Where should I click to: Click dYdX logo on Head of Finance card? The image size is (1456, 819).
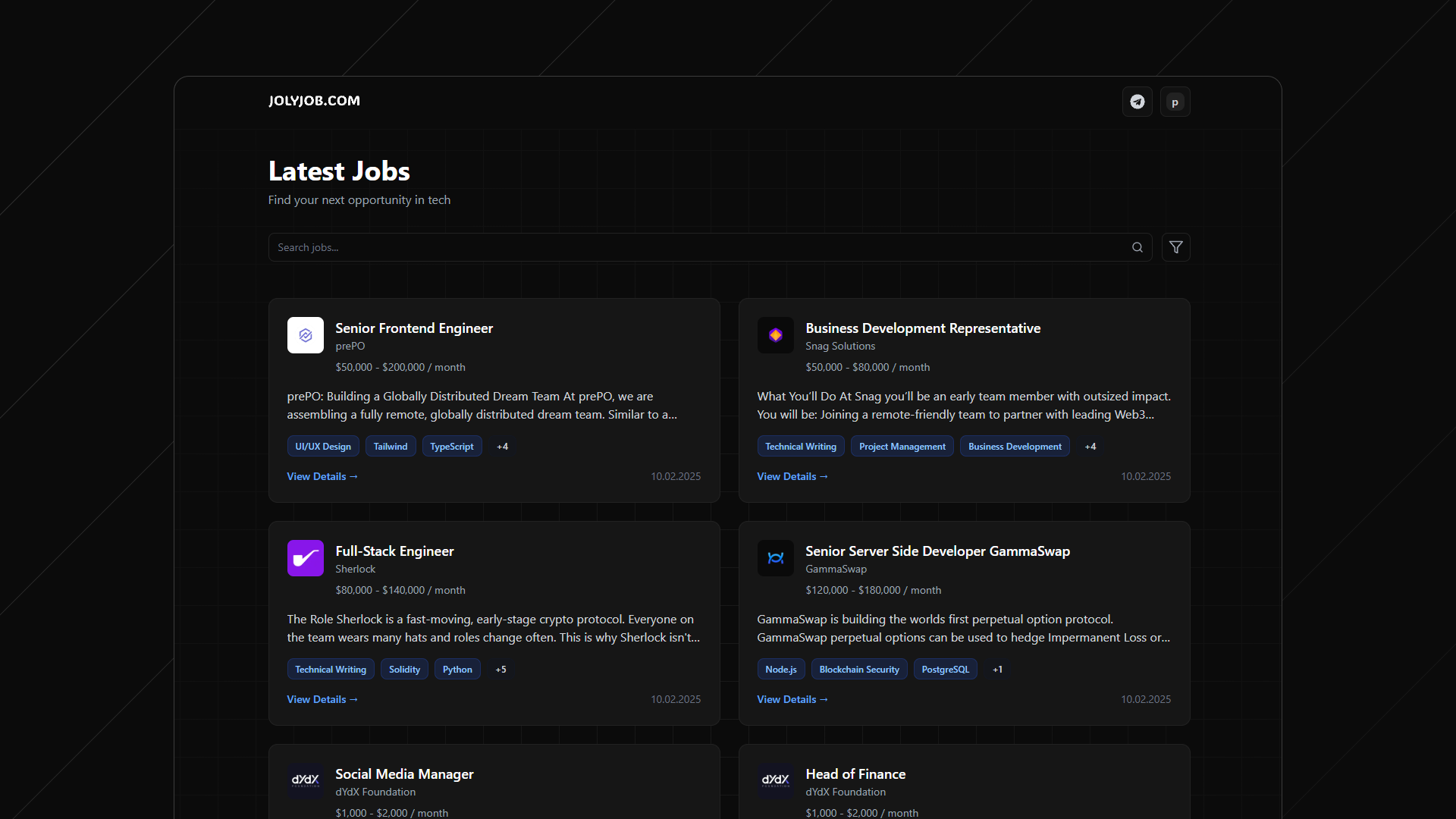click(775, 781)
